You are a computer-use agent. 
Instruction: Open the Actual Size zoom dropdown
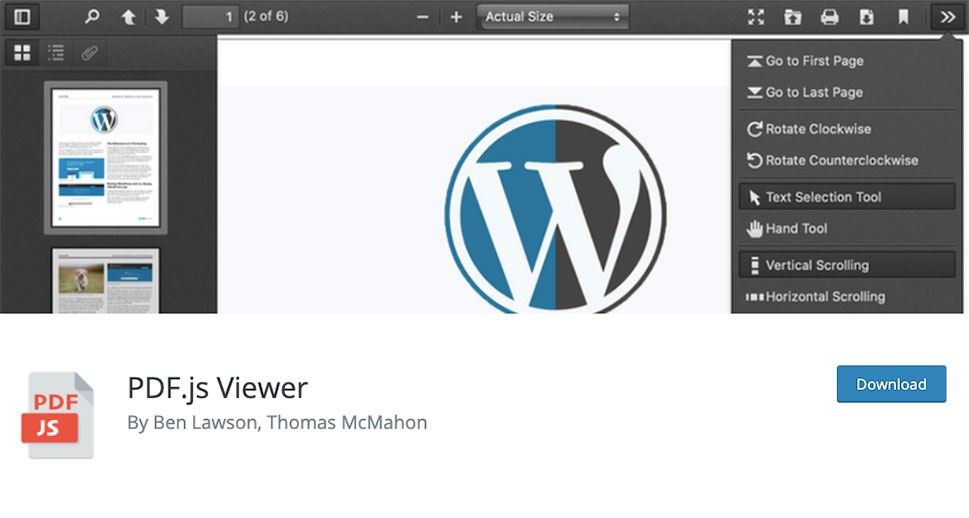coord(552,17)
